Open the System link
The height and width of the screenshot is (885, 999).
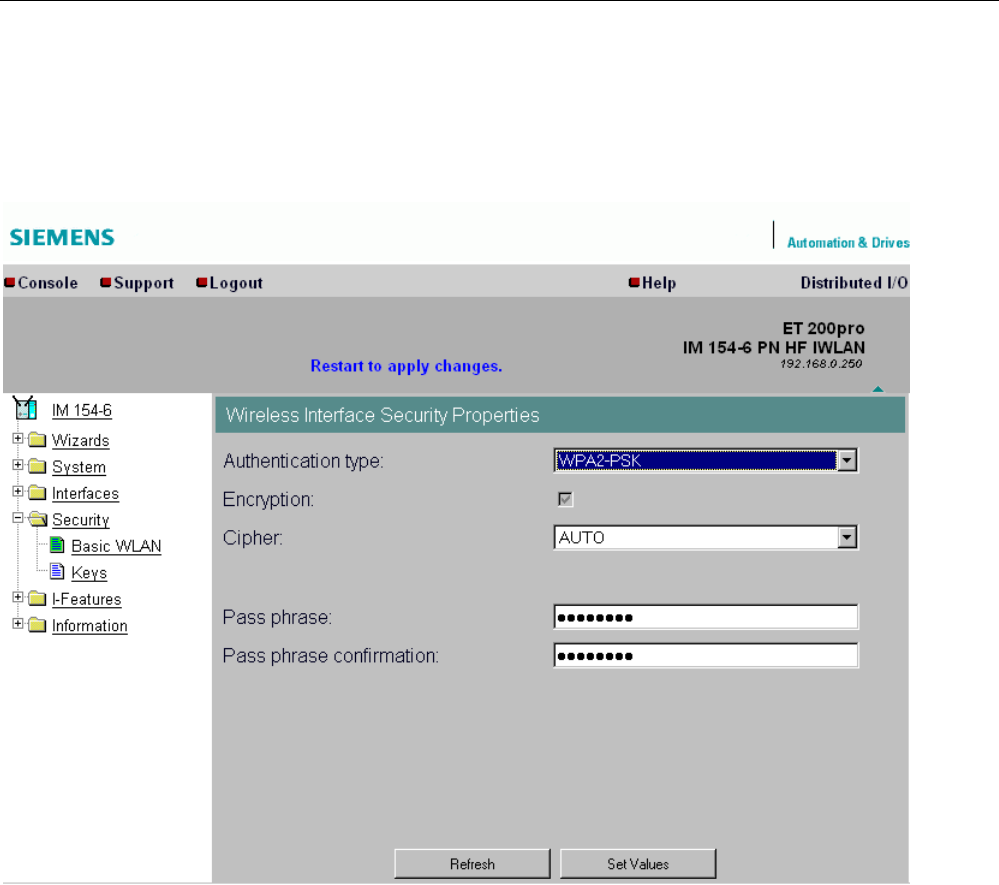click(x=79, y=467)
